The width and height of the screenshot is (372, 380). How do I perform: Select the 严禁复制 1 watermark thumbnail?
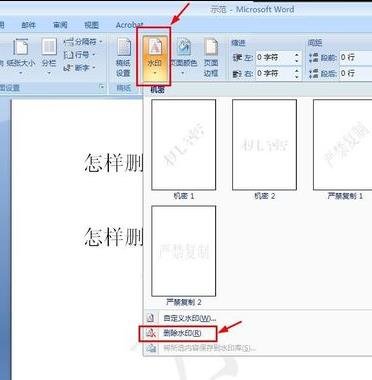pos(343,145)
